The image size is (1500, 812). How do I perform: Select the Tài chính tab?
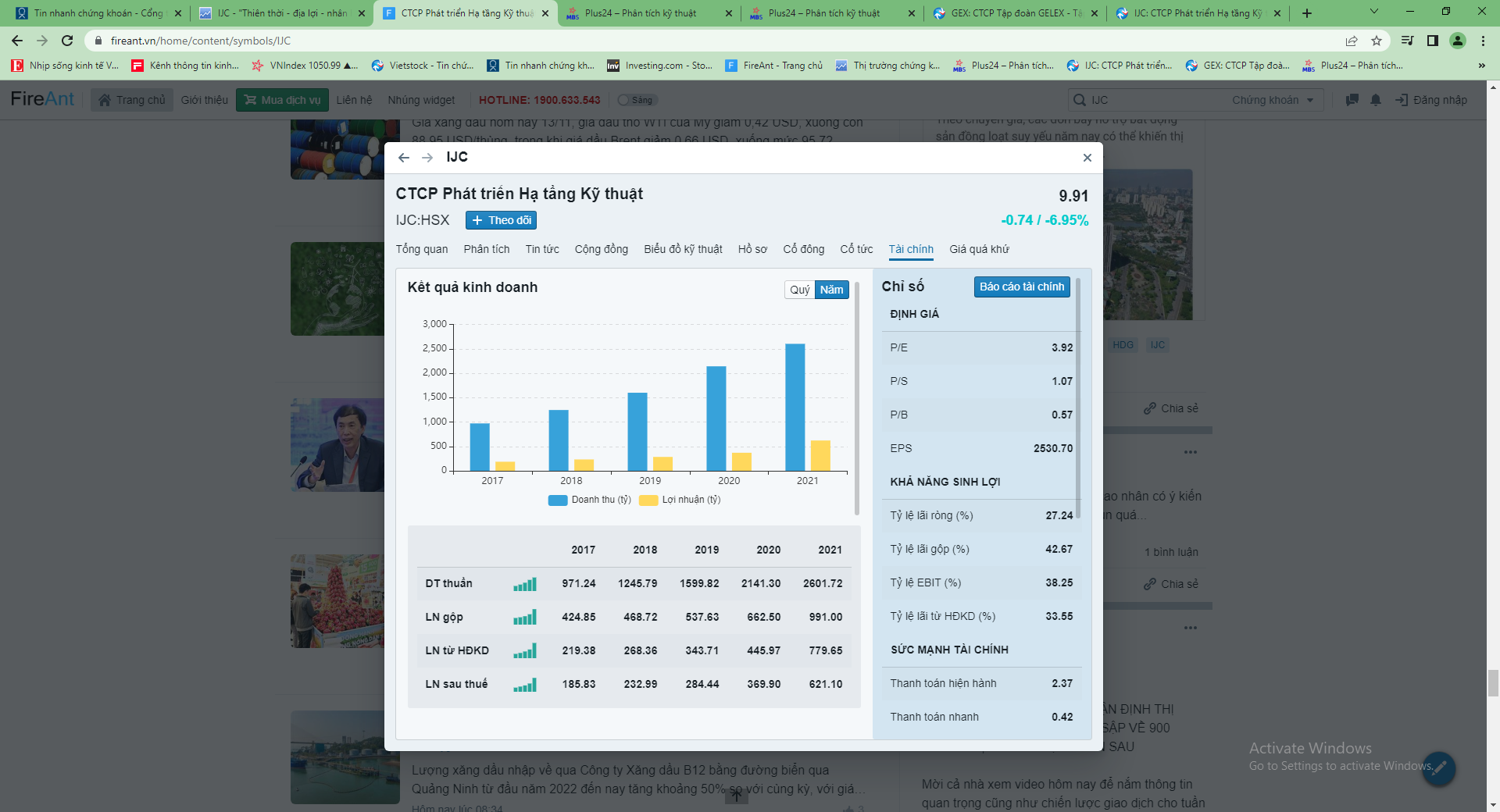tap(911, 249)
